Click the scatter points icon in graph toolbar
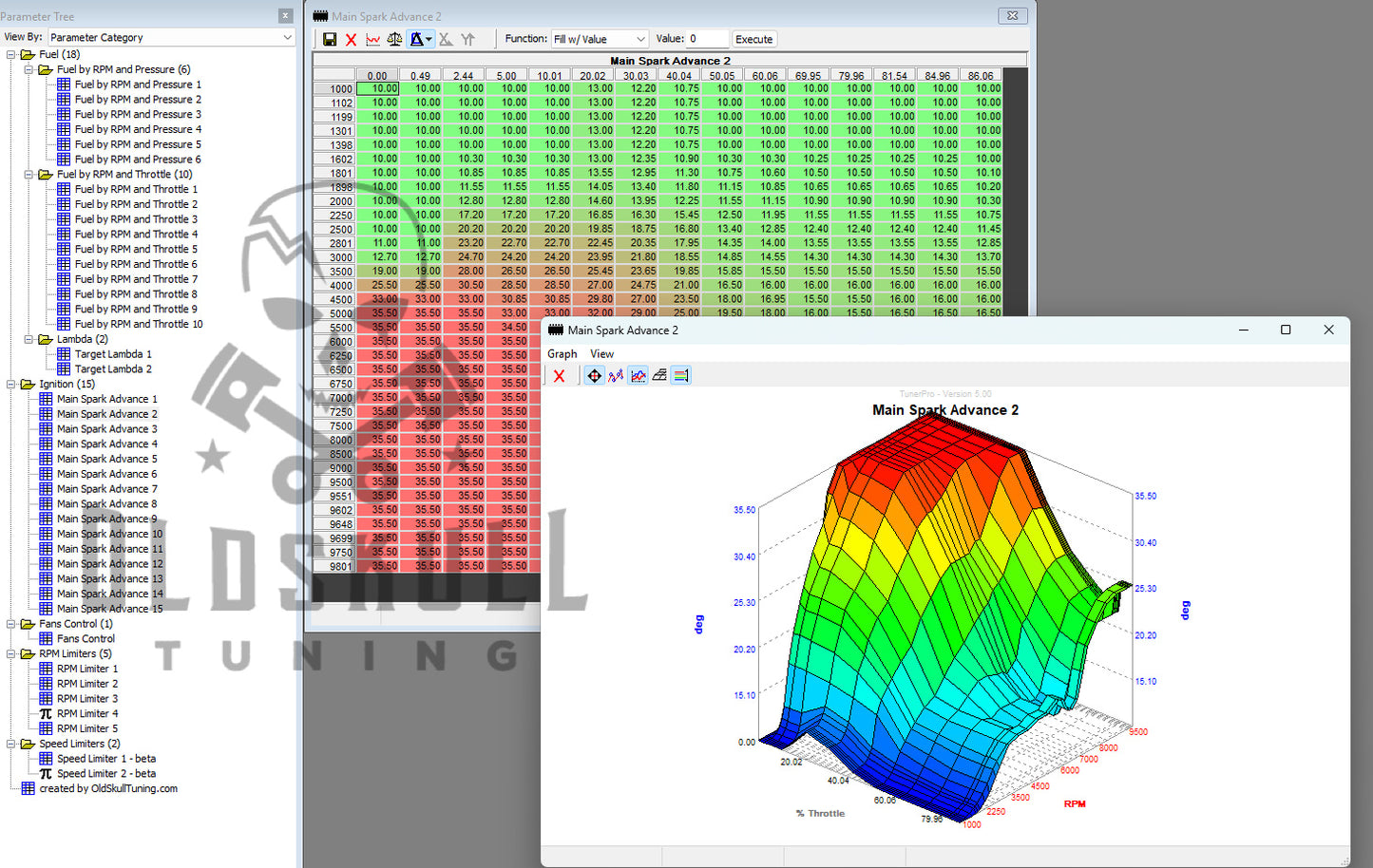This screenshot has height=868, width=1373. (616, 376)
